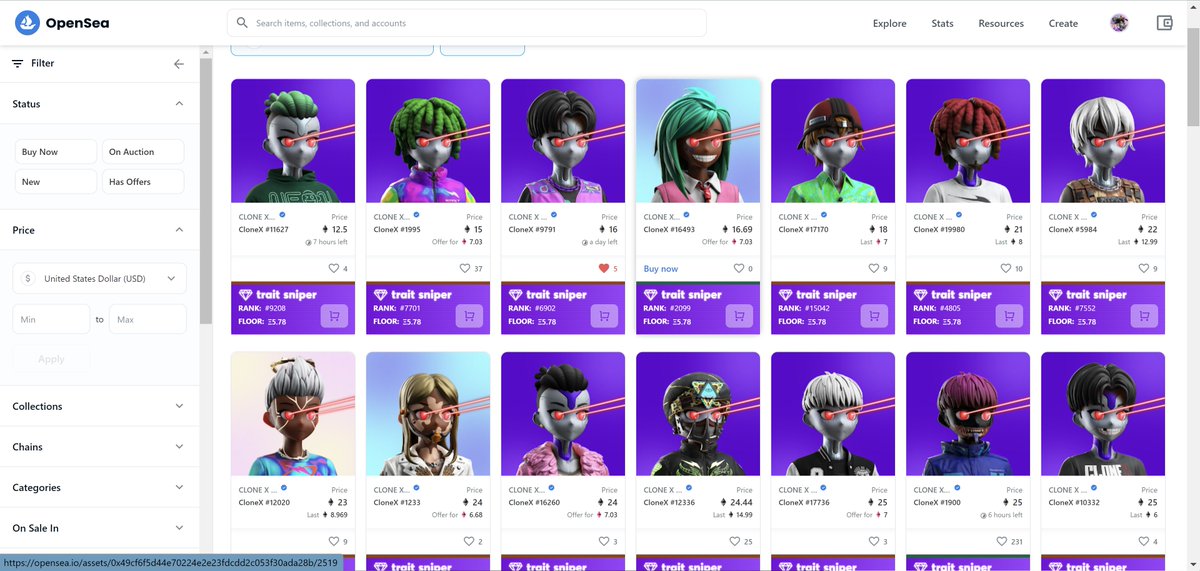Collapse the Filter sidebar with the arrow

[179, 64]
